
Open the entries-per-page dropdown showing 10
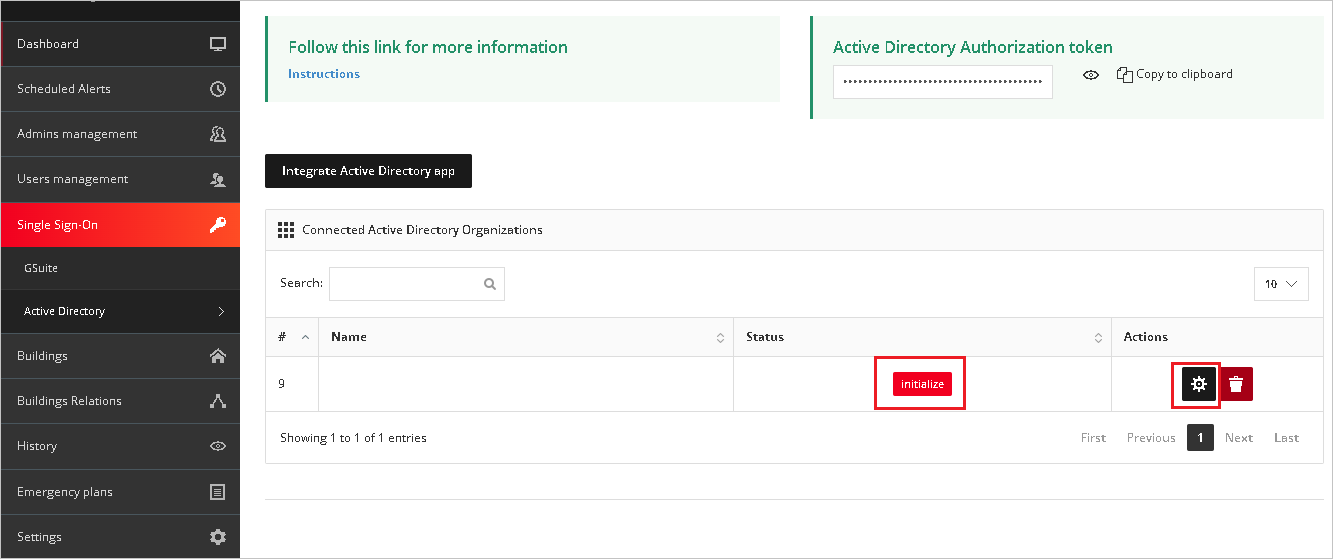pyautogui.click(x=1281, y=284)
